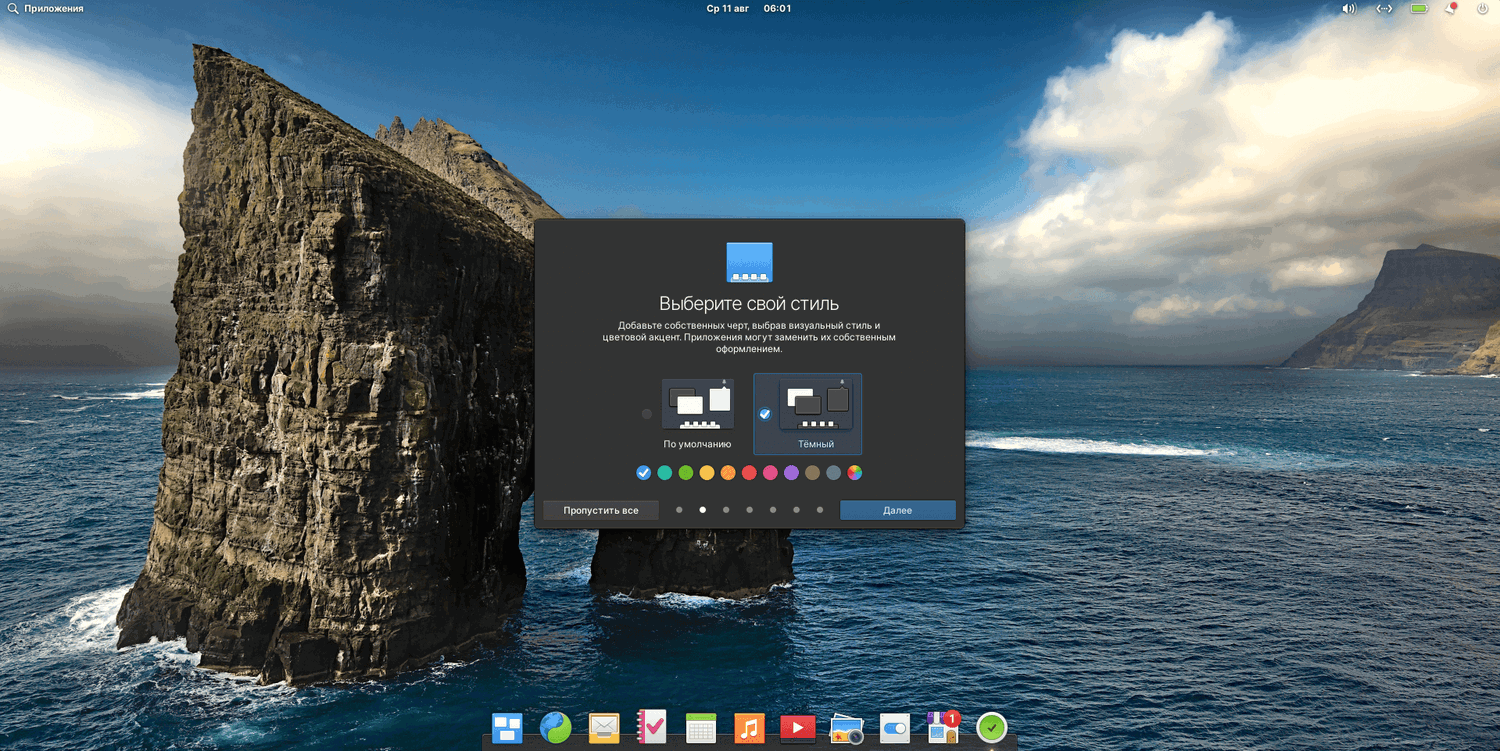1500x751 pixels.
Task: Go to the third onboarding page dot
Action: pyautogui.click(x=726, y=510)
